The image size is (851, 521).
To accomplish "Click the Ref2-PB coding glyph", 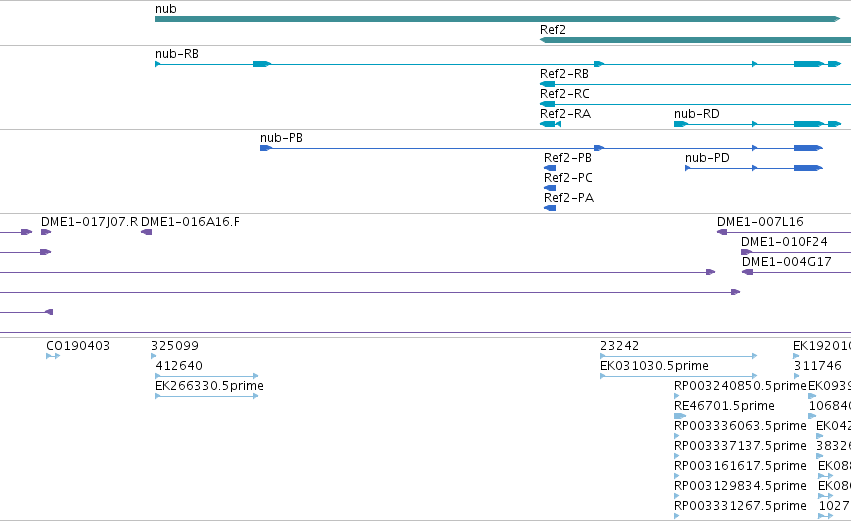I will tap(550, 168).
